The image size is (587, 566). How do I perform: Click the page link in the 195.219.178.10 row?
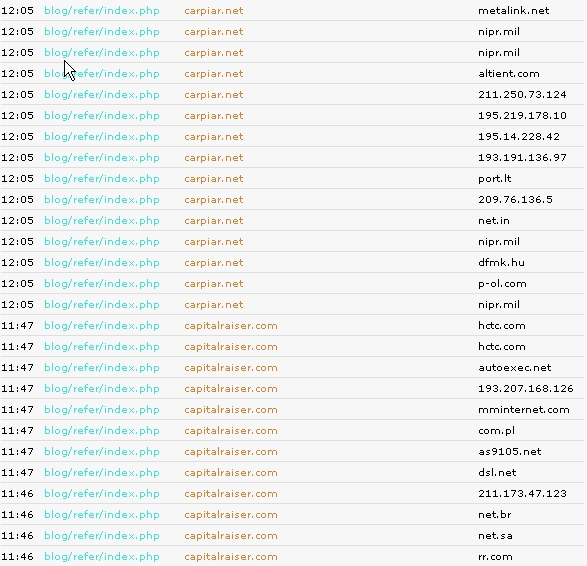point(102,116)
